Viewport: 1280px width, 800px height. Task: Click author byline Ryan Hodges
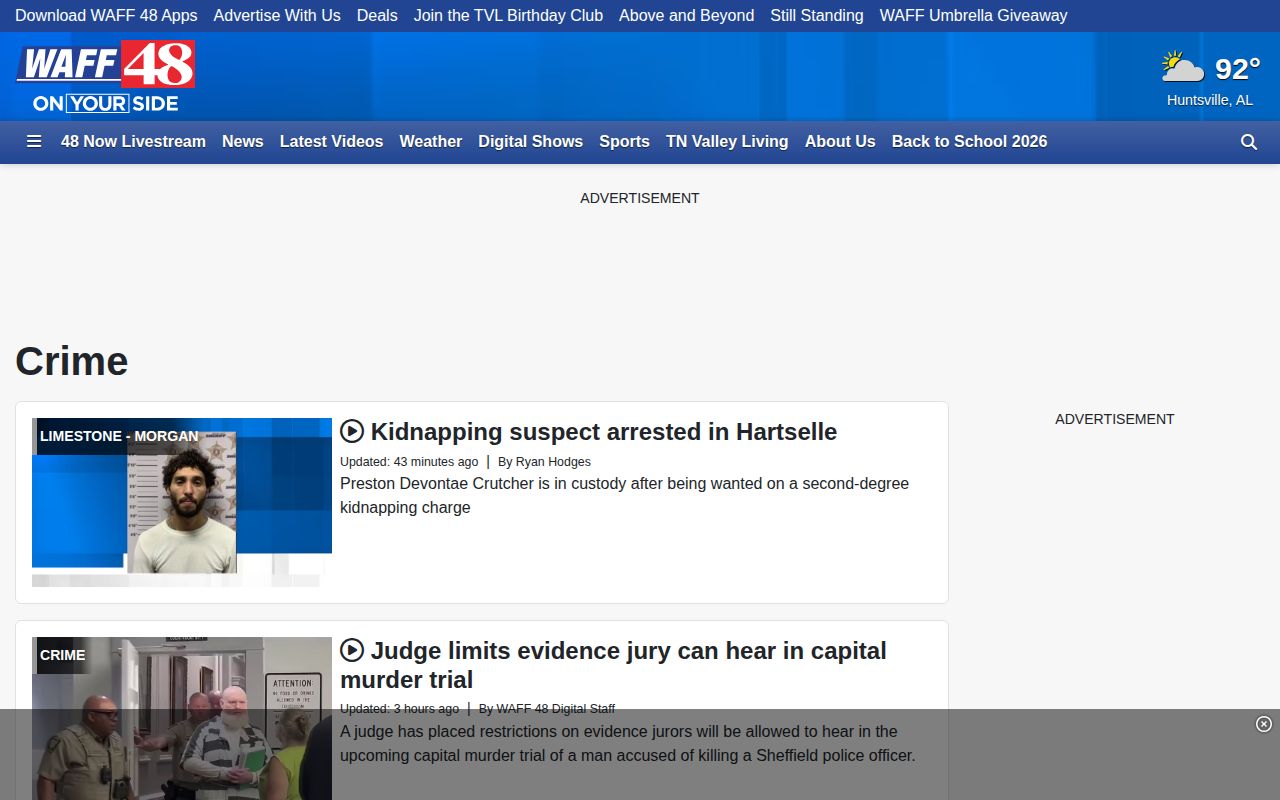[x=553, y=462]
